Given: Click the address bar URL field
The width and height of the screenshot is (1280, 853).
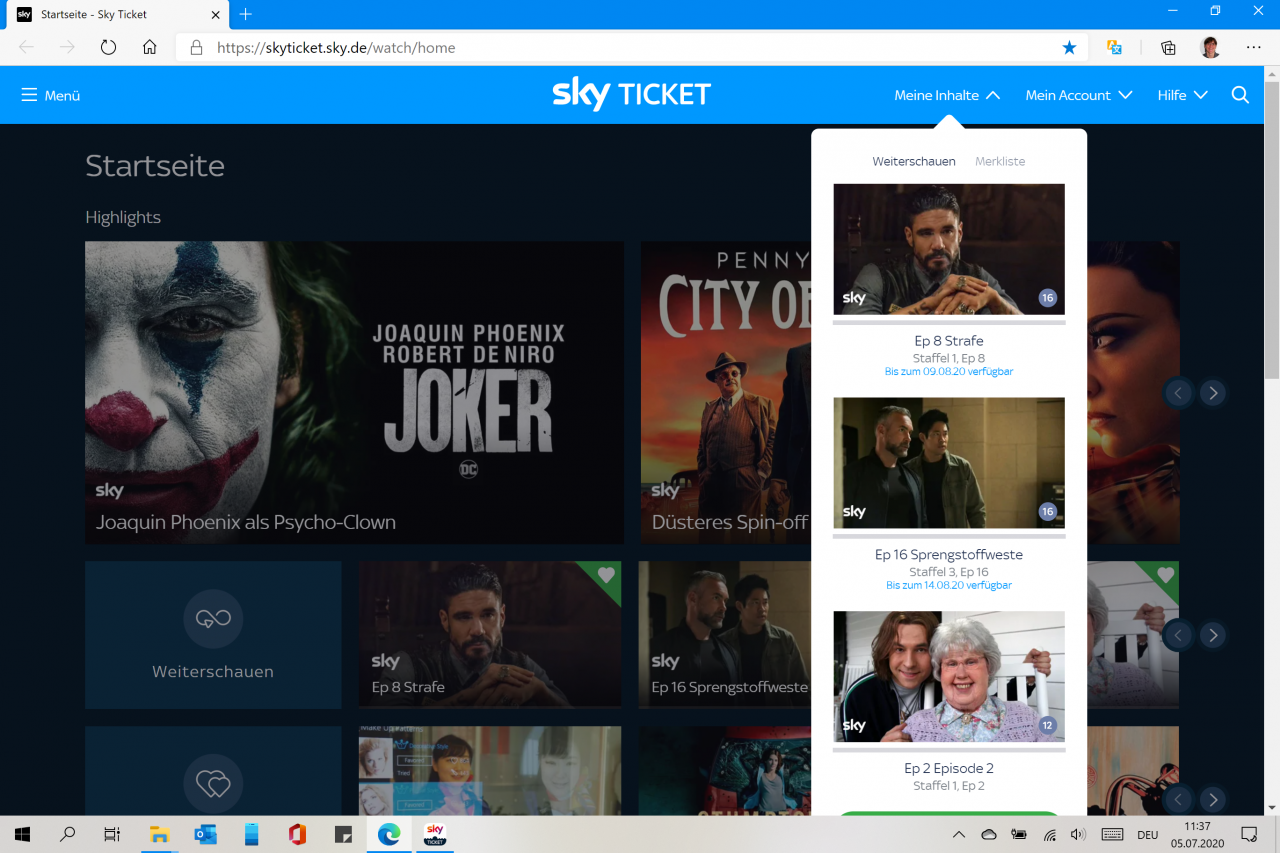Looking at the screenshot, I should coord(630,47).
